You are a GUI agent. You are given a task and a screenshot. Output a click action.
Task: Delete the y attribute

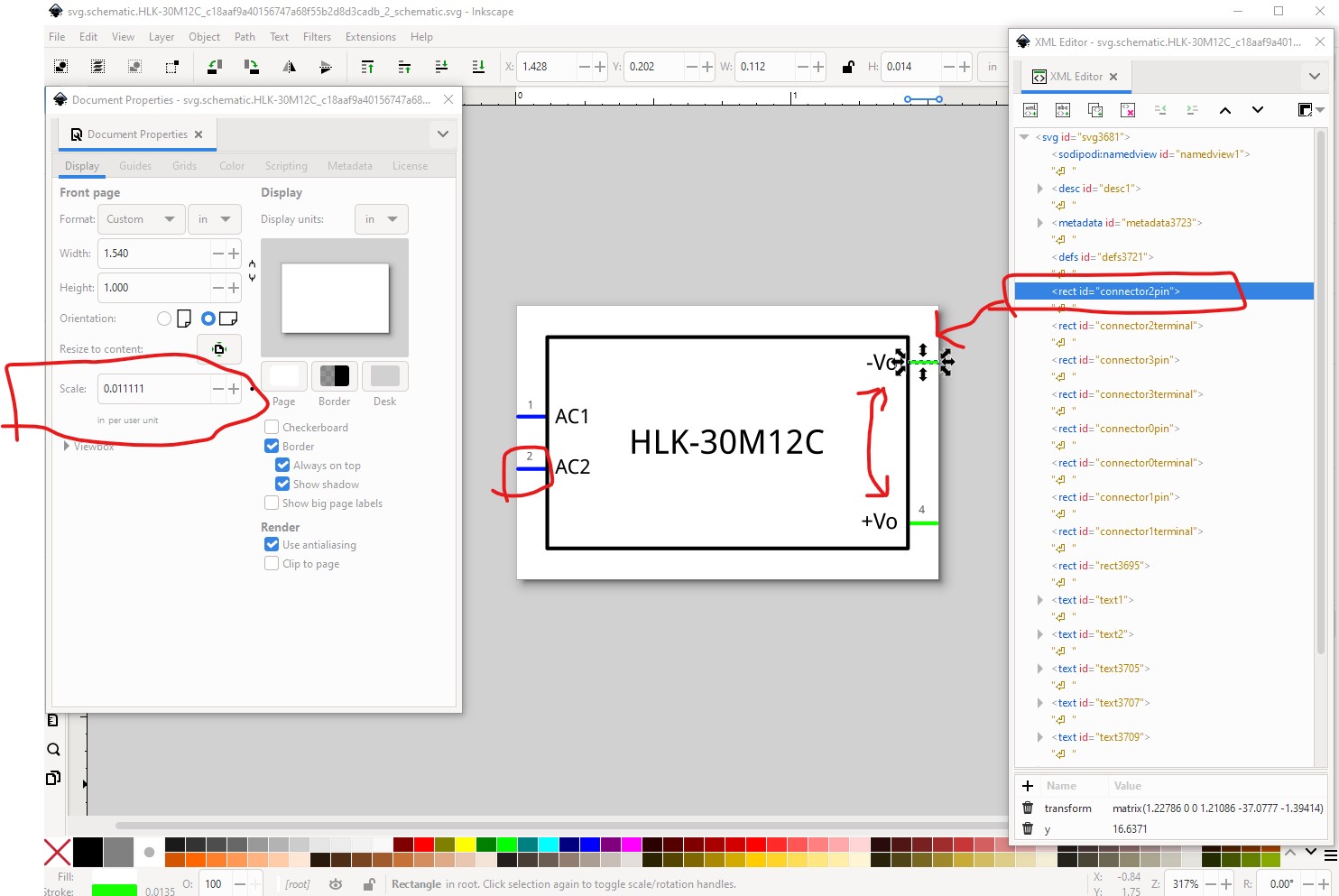point(1028,829)
